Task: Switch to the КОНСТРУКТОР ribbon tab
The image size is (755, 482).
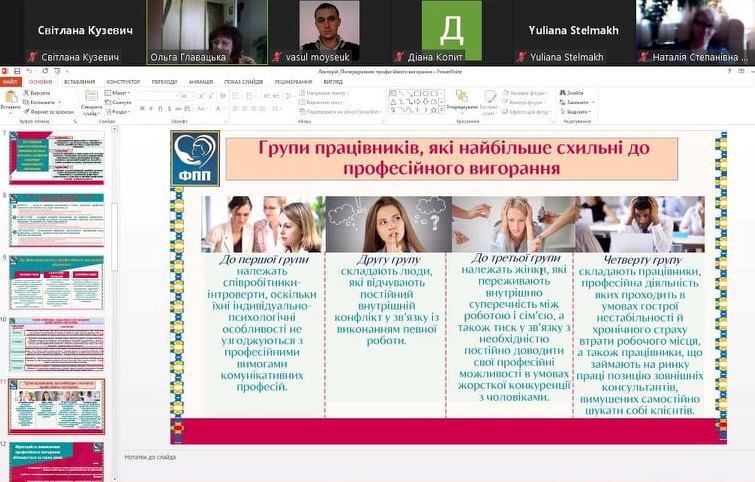Action: click(x=123, y=82)
